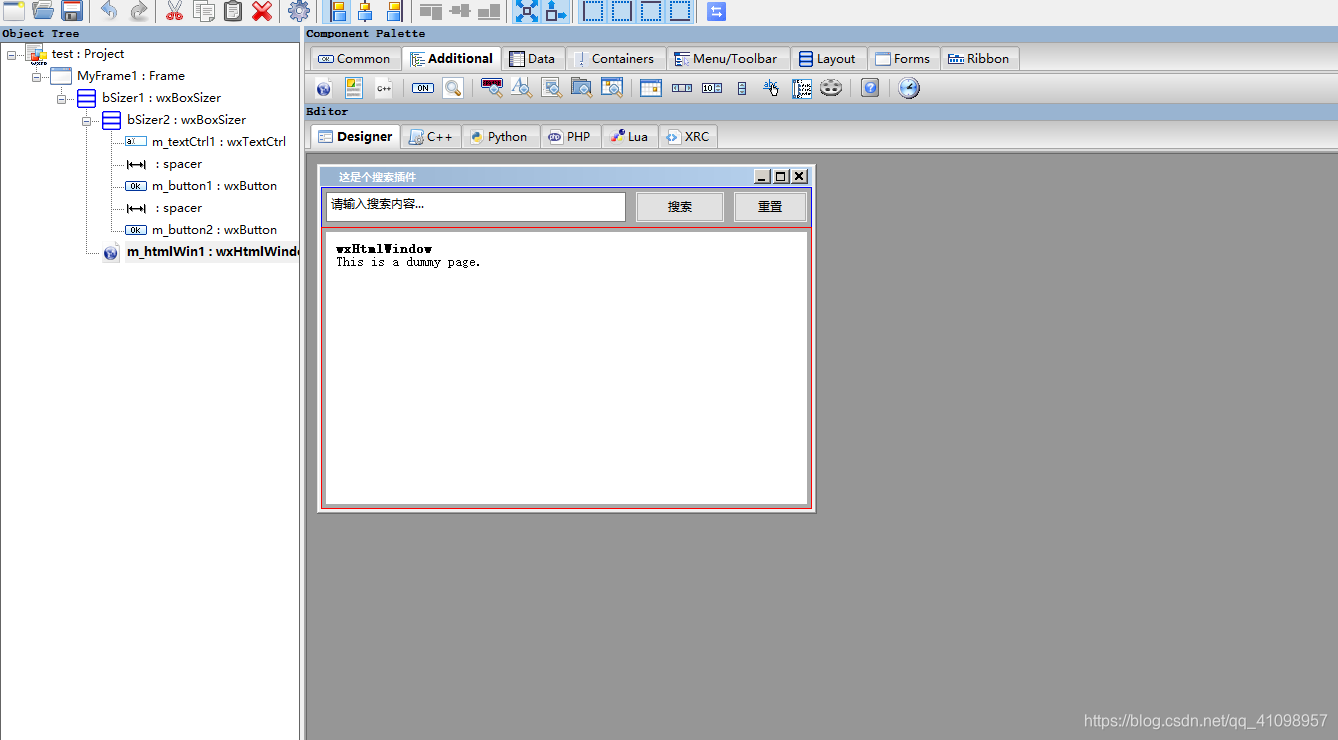
Task: Collapse the MyFrame1 Frame node
Action: (x=35, y=75)
